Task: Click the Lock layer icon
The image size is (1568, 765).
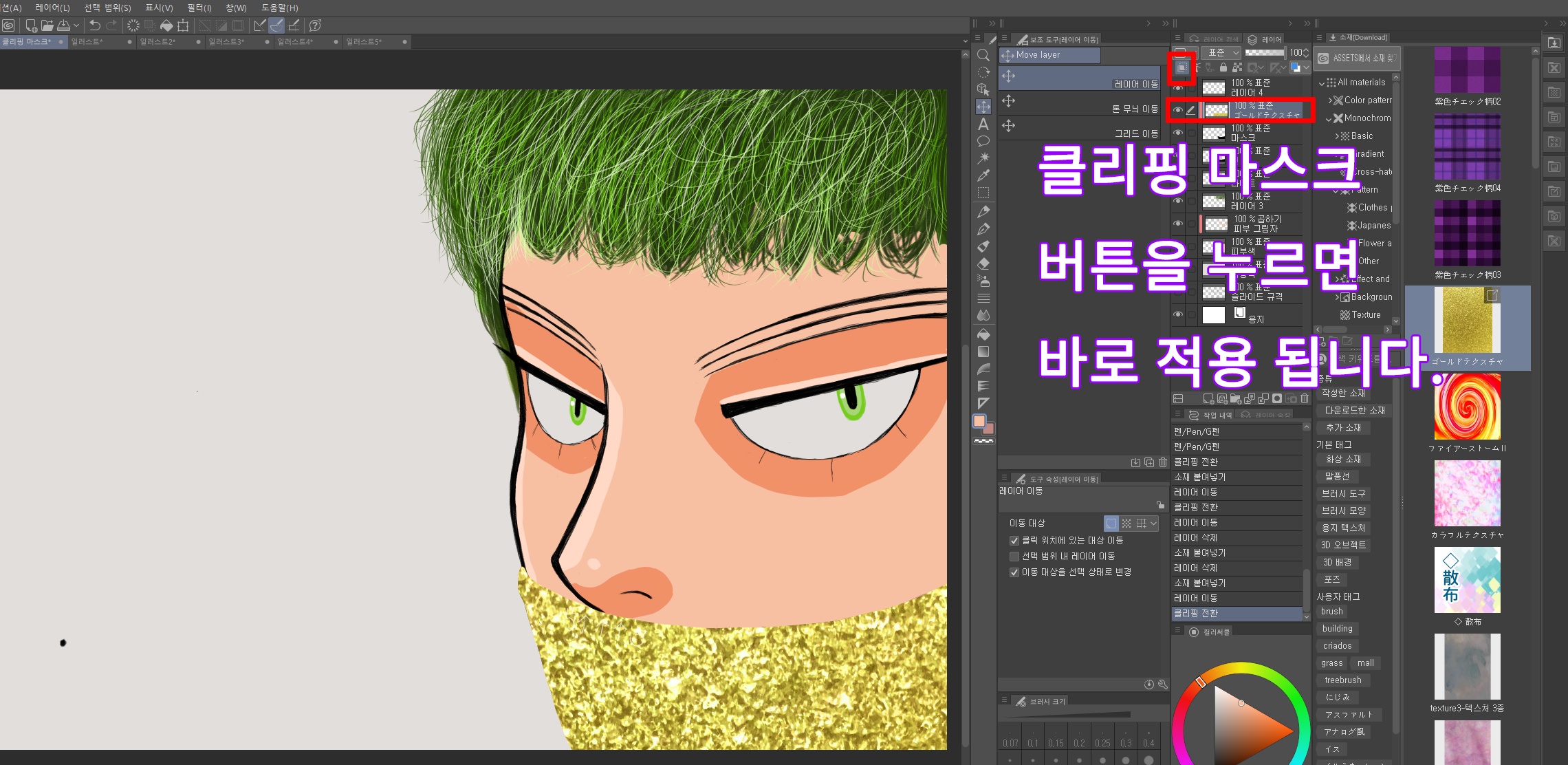Action: 1223,67
